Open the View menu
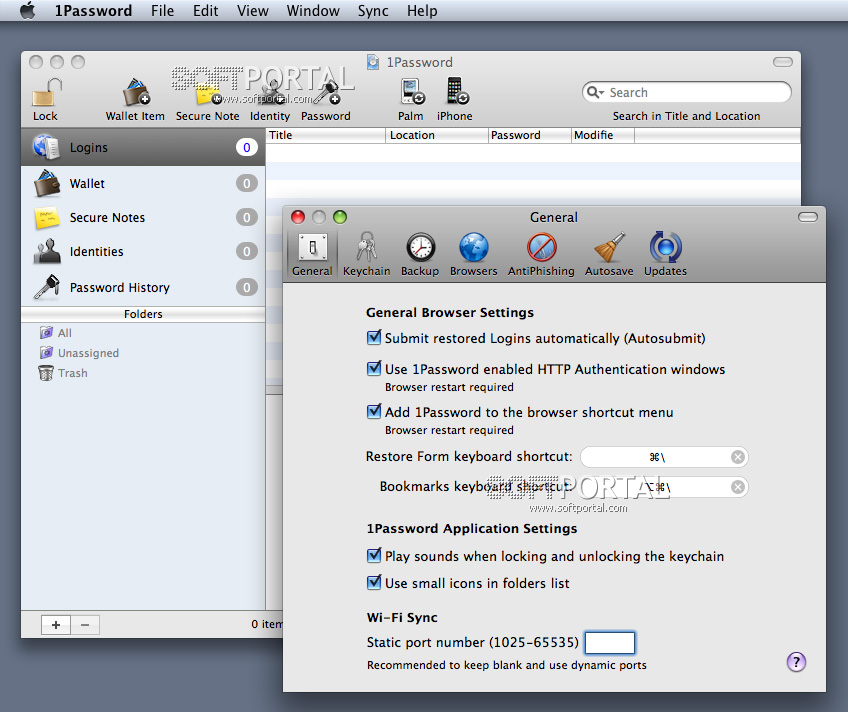This screenshot has height=712, width=848. coord(253,11)
